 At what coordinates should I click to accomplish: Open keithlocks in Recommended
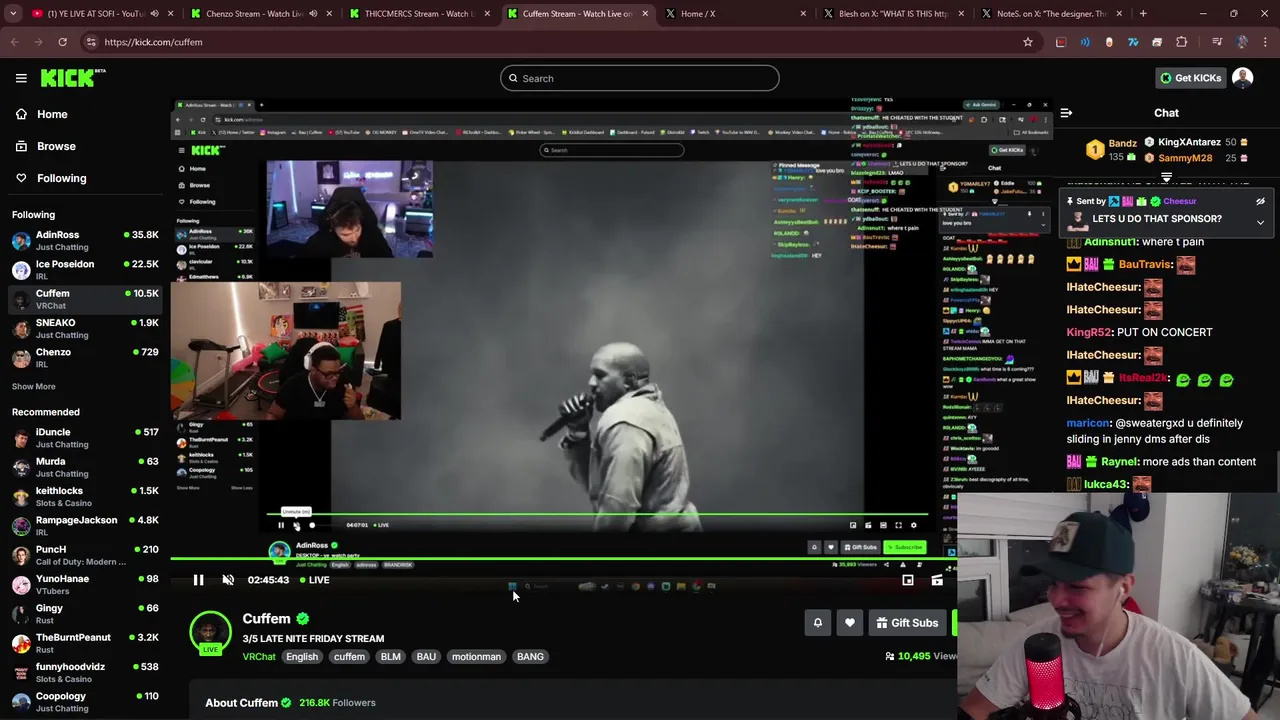click(x=85, y=496)
